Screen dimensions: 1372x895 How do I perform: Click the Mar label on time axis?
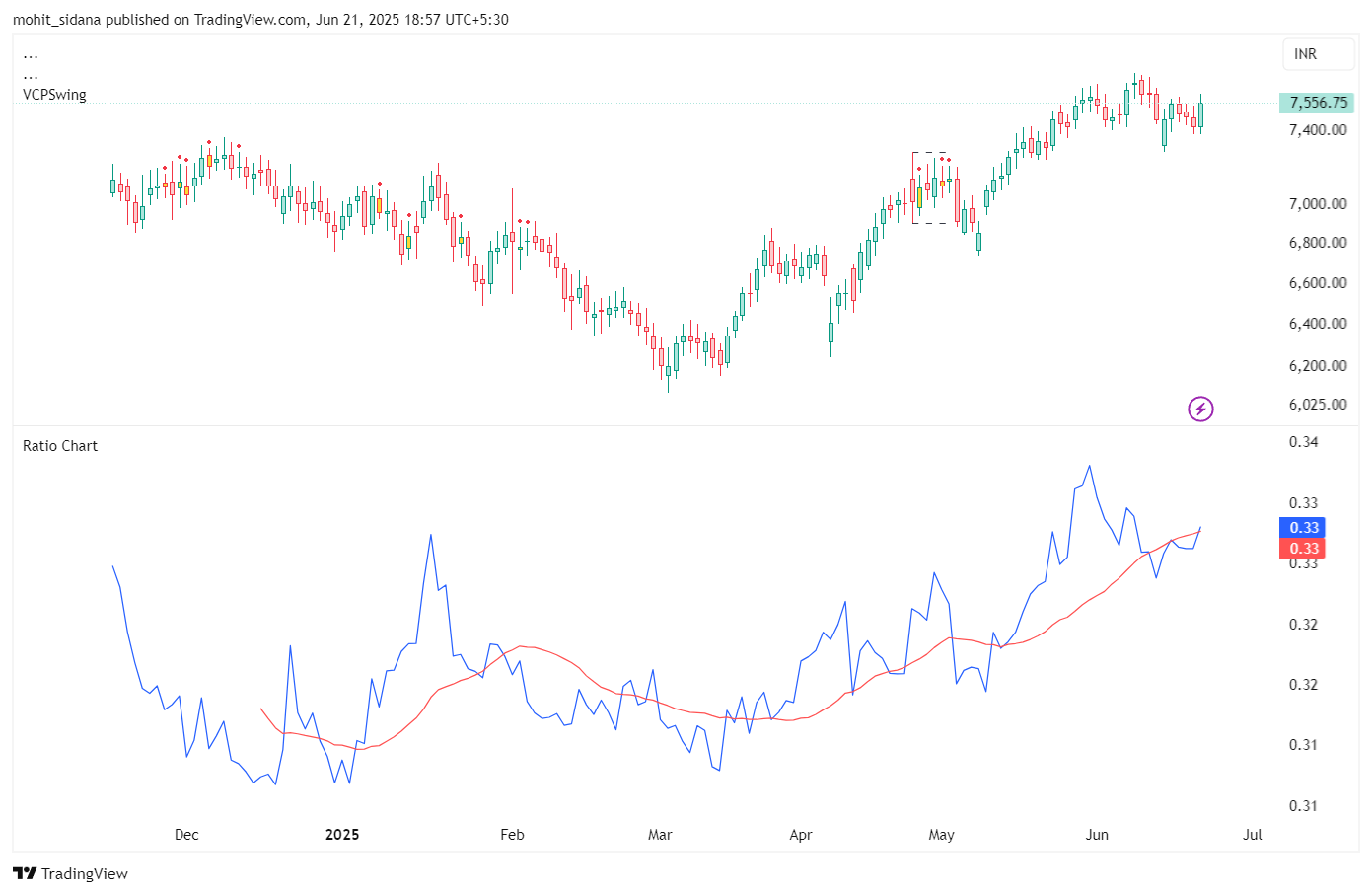pos(660,835)
